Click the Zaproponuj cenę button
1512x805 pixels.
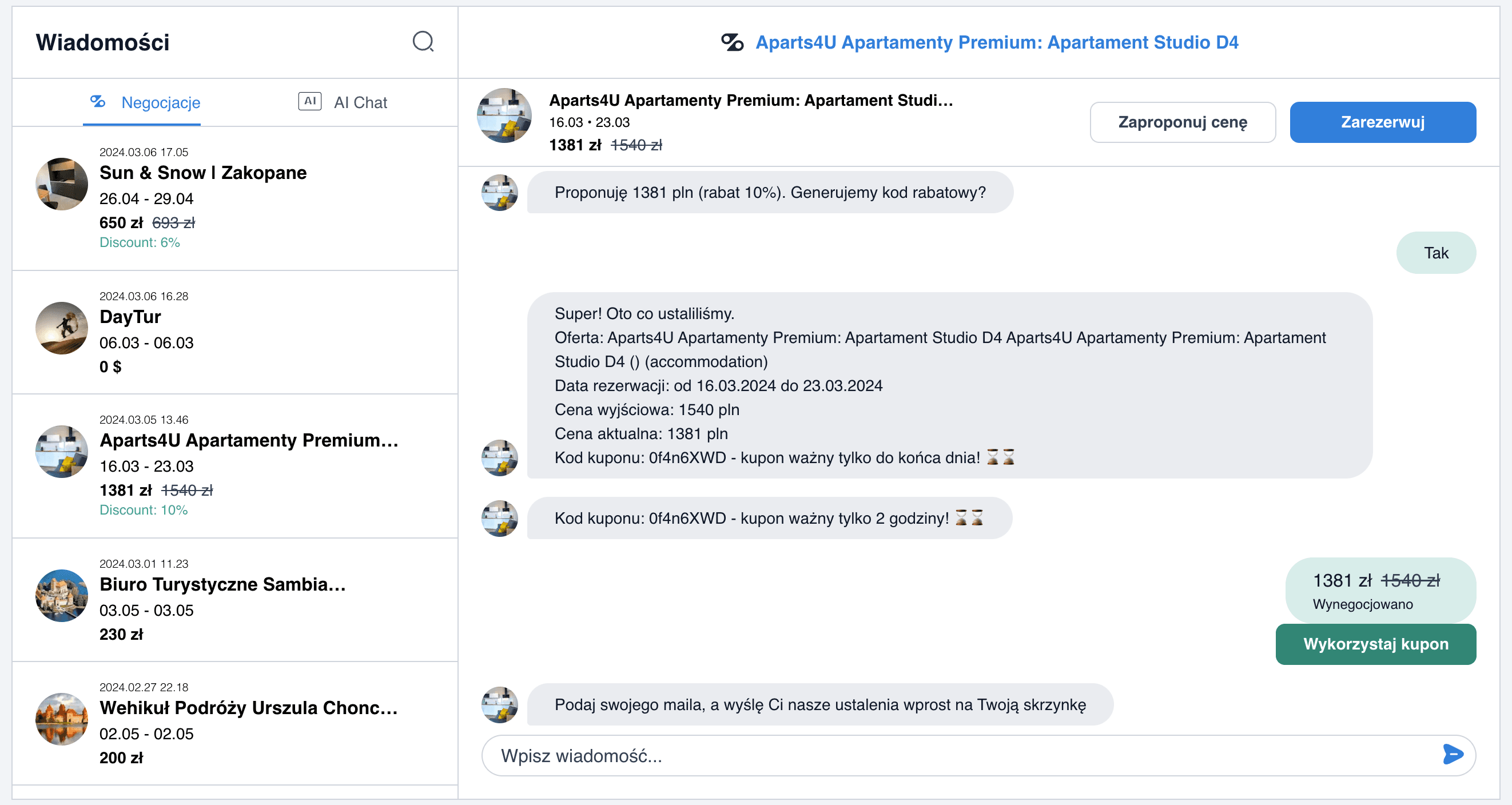pyautogui.click(x=1183, y=122)
